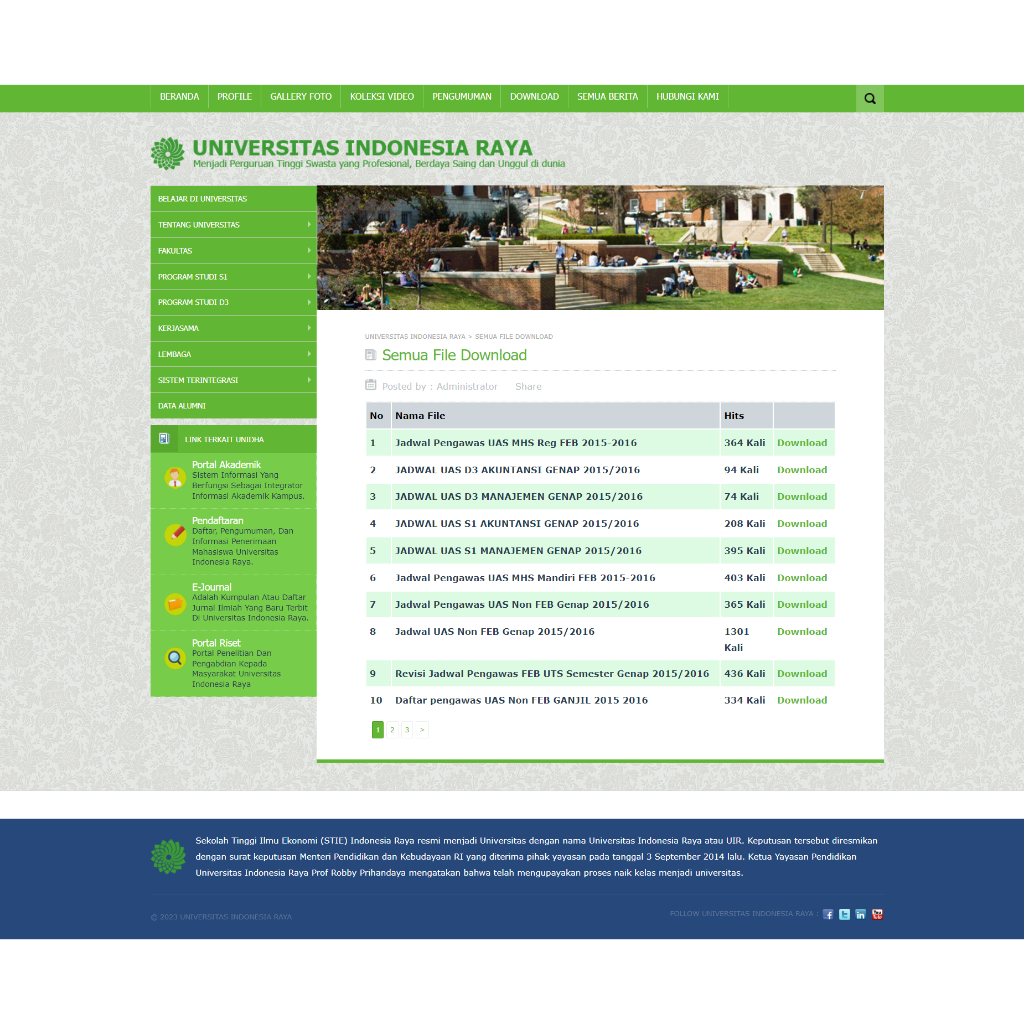Go to pagination page 3
1024x1024 pixels.
click(x=407, y=729)
